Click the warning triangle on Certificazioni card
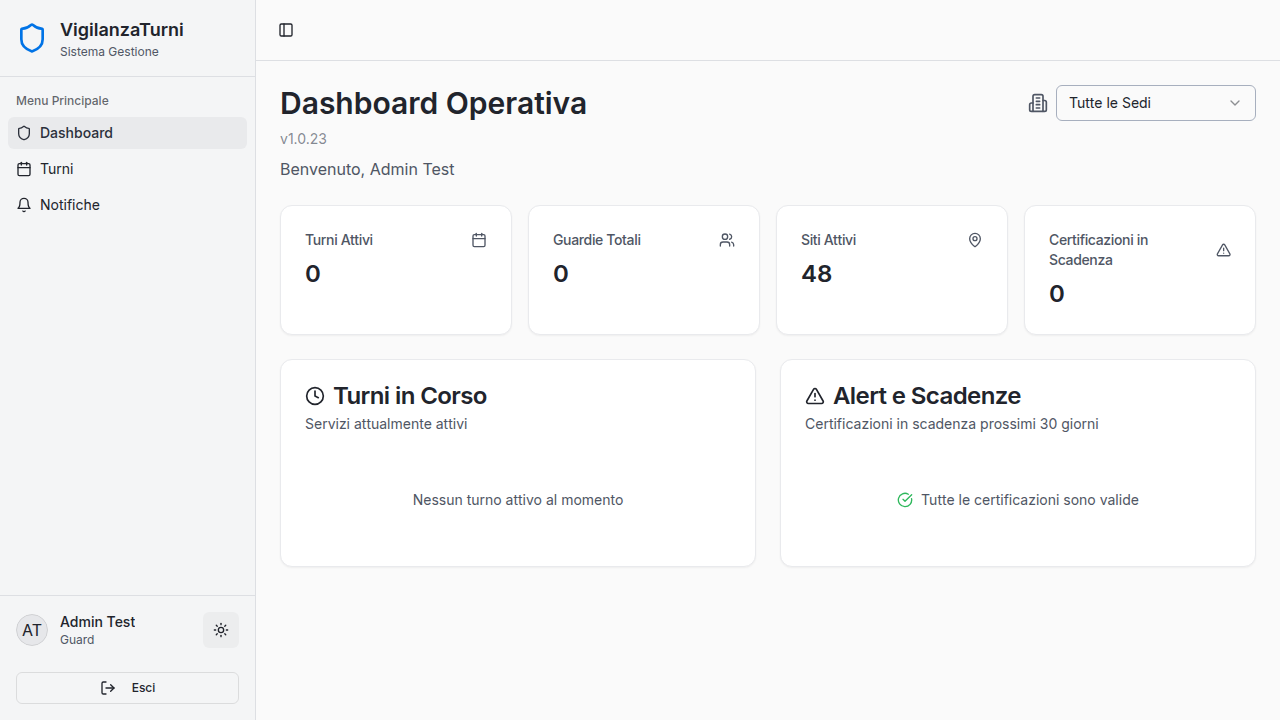 point(1223,250)
